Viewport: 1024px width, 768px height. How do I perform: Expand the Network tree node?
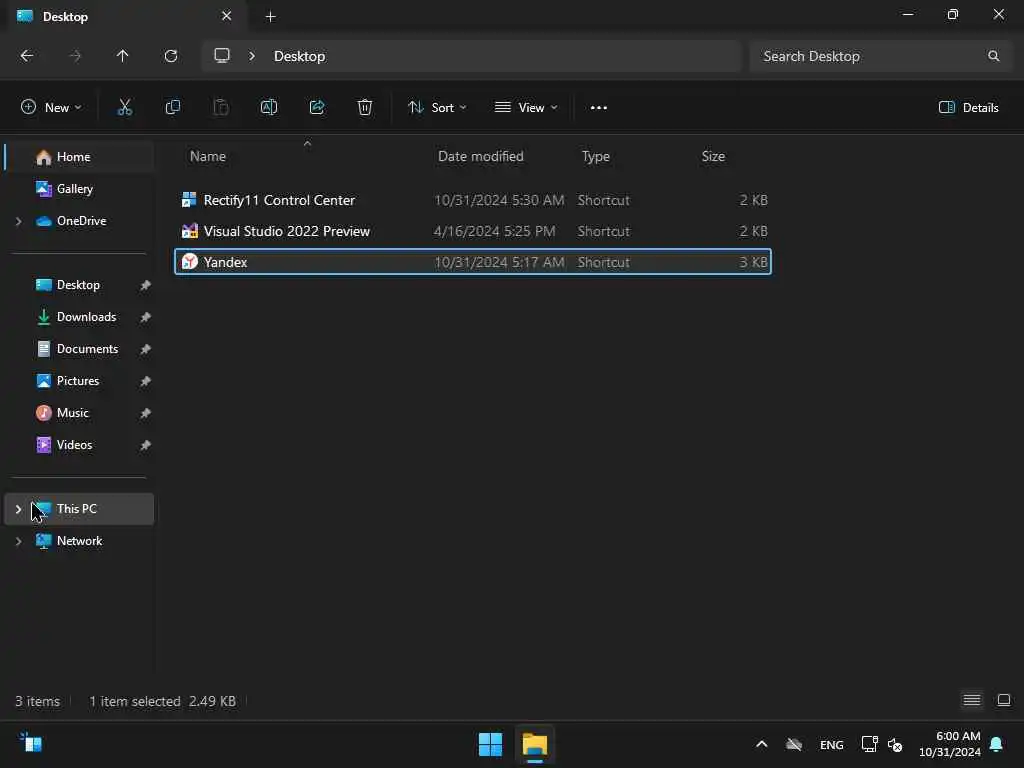[18, 541]
